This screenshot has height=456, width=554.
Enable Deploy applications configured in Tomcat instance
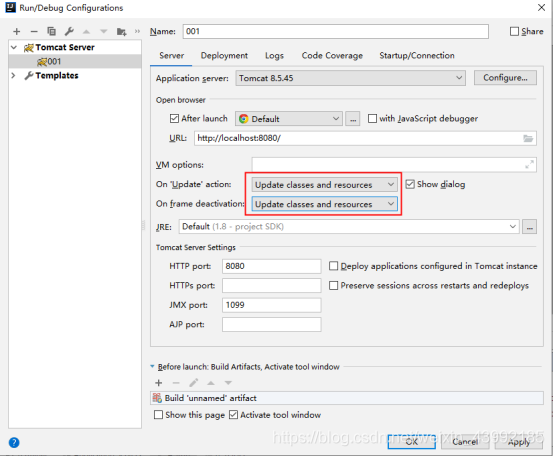click(x=333, y=266)
